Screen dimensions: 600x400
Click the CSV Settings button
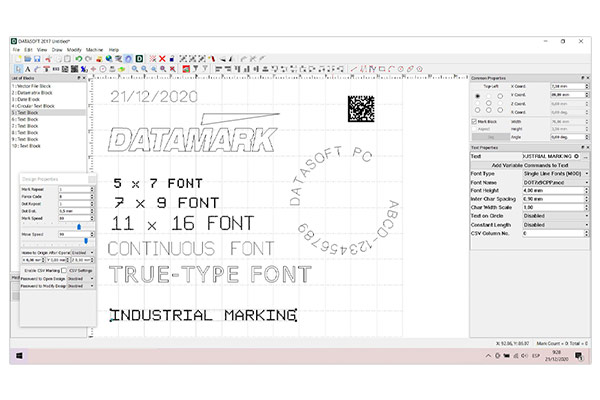(x=81, y=270)
